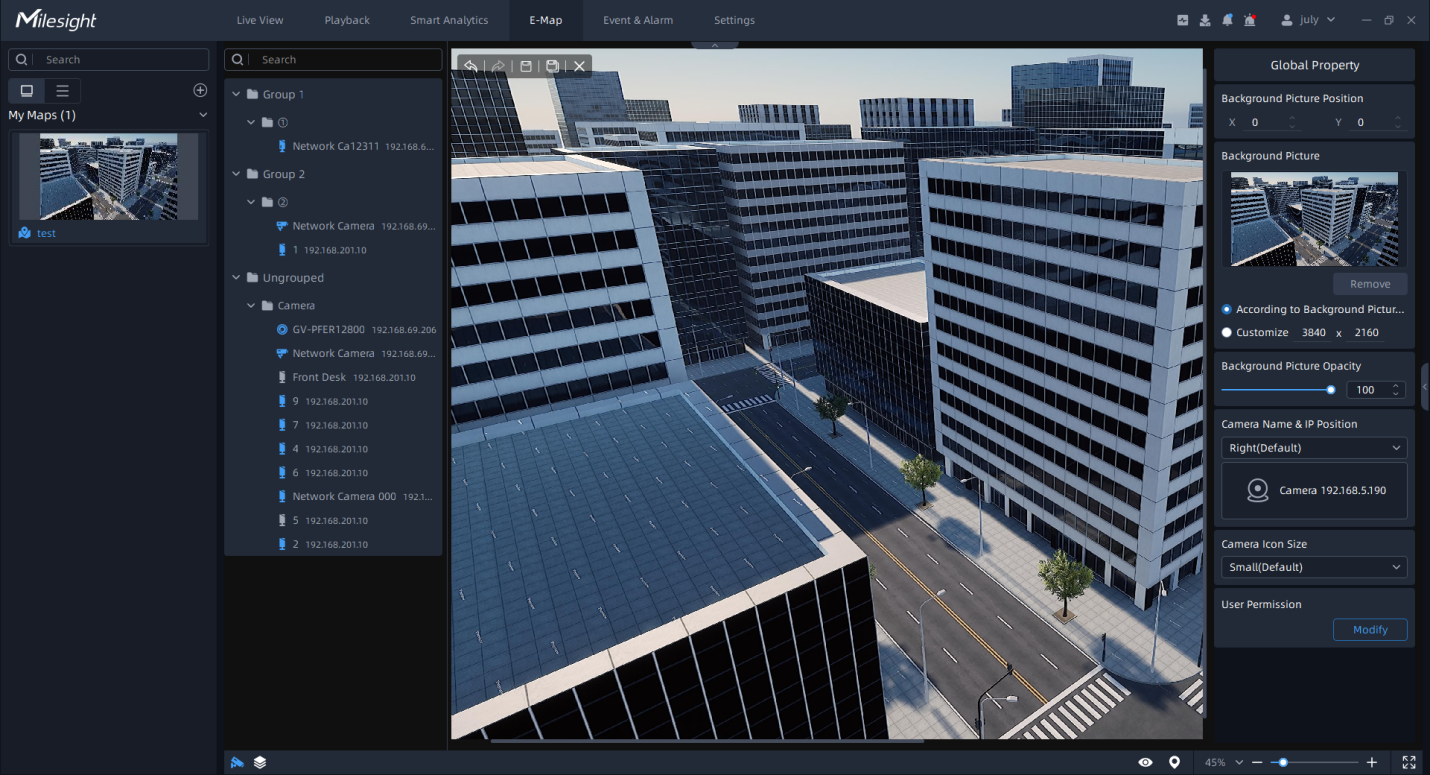Open the Smart Analytics tab

point(449,20)
